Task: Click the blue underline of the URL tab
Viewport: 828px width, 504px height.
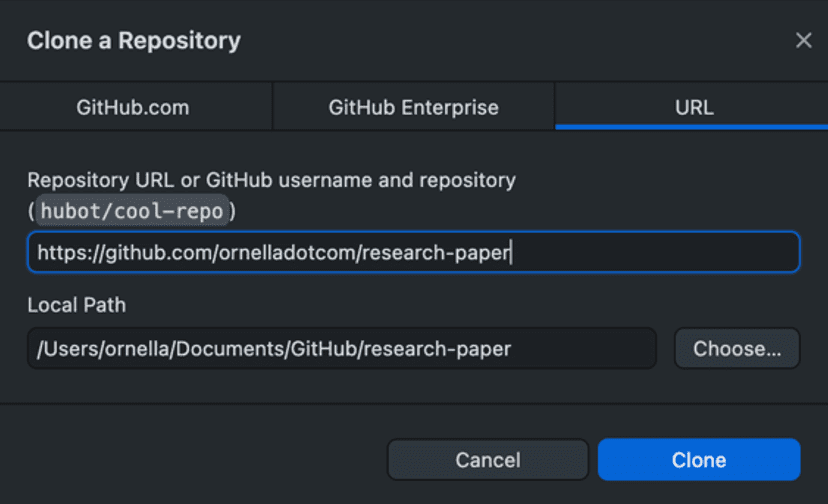Action: click(692, 127)
